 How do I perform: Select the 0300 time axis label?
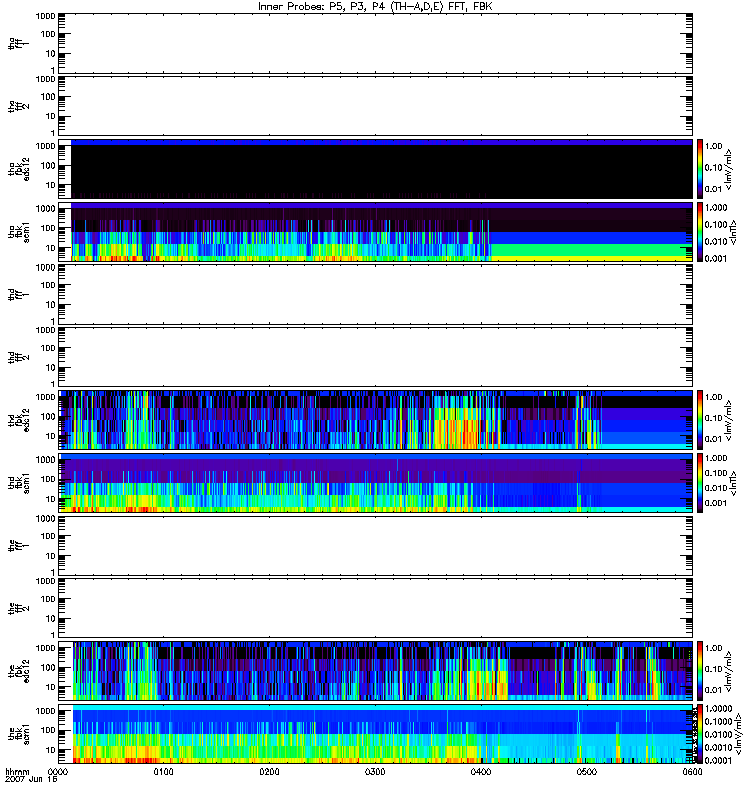[x=375, y=772]
